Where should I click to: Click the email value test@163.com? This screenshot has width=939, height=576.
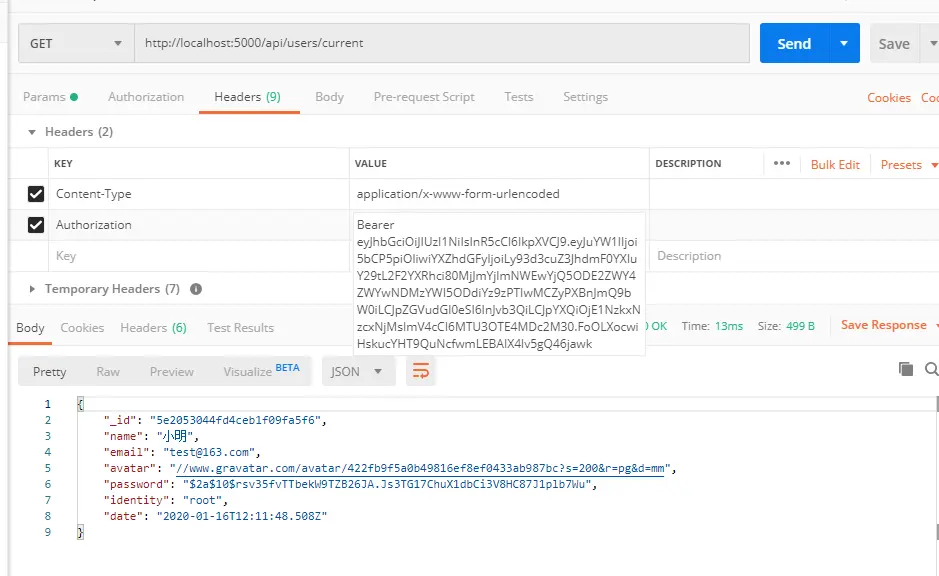tap(208, 452)
